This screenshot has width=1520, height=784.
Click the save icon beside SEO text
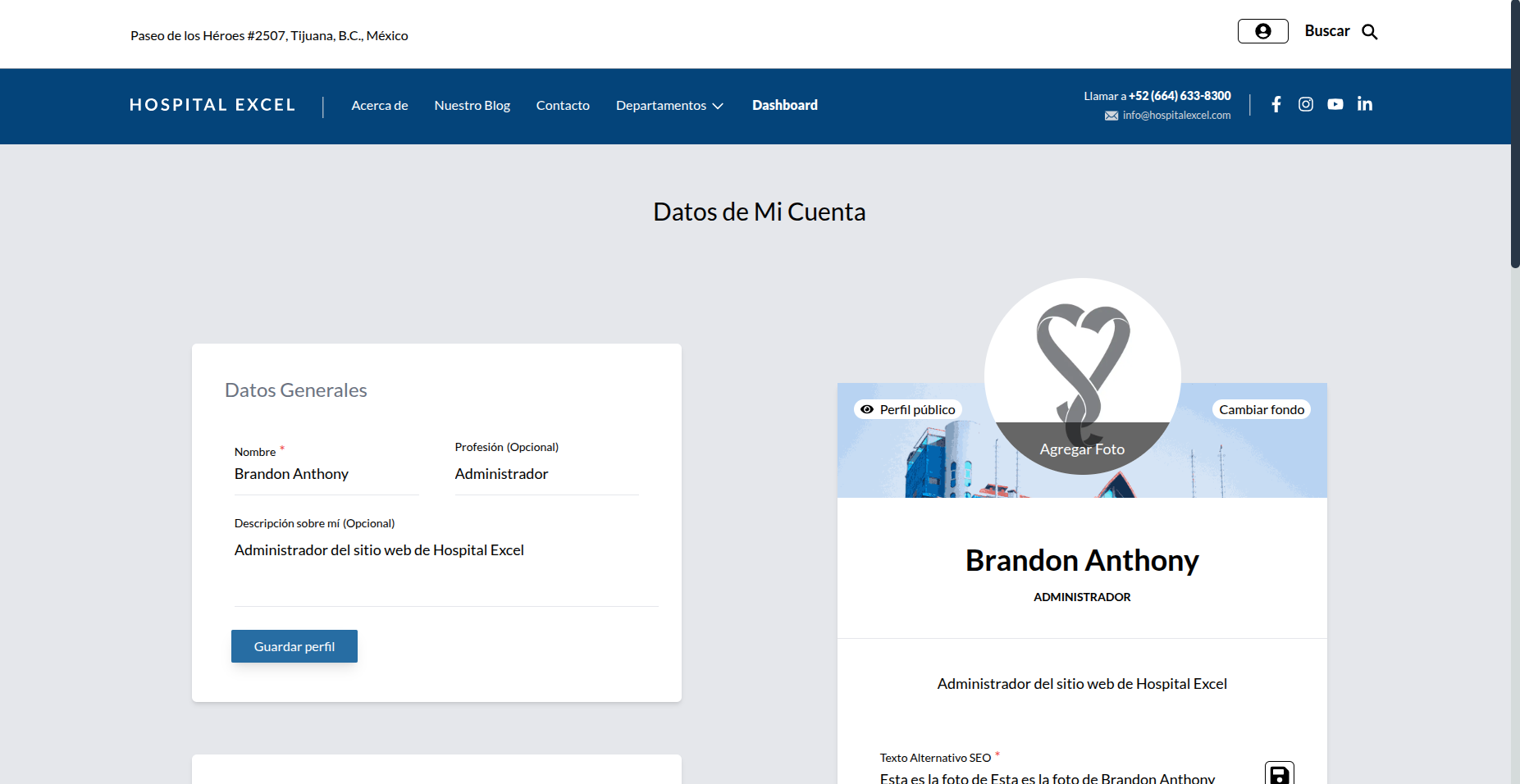pyautogui.click(x=1279, y=774)
